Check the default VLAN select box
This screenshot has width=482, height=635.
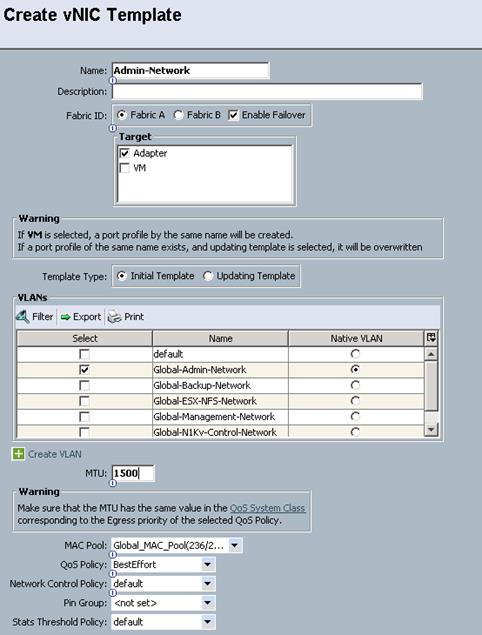pyautogui.click(x=84, y=354)
